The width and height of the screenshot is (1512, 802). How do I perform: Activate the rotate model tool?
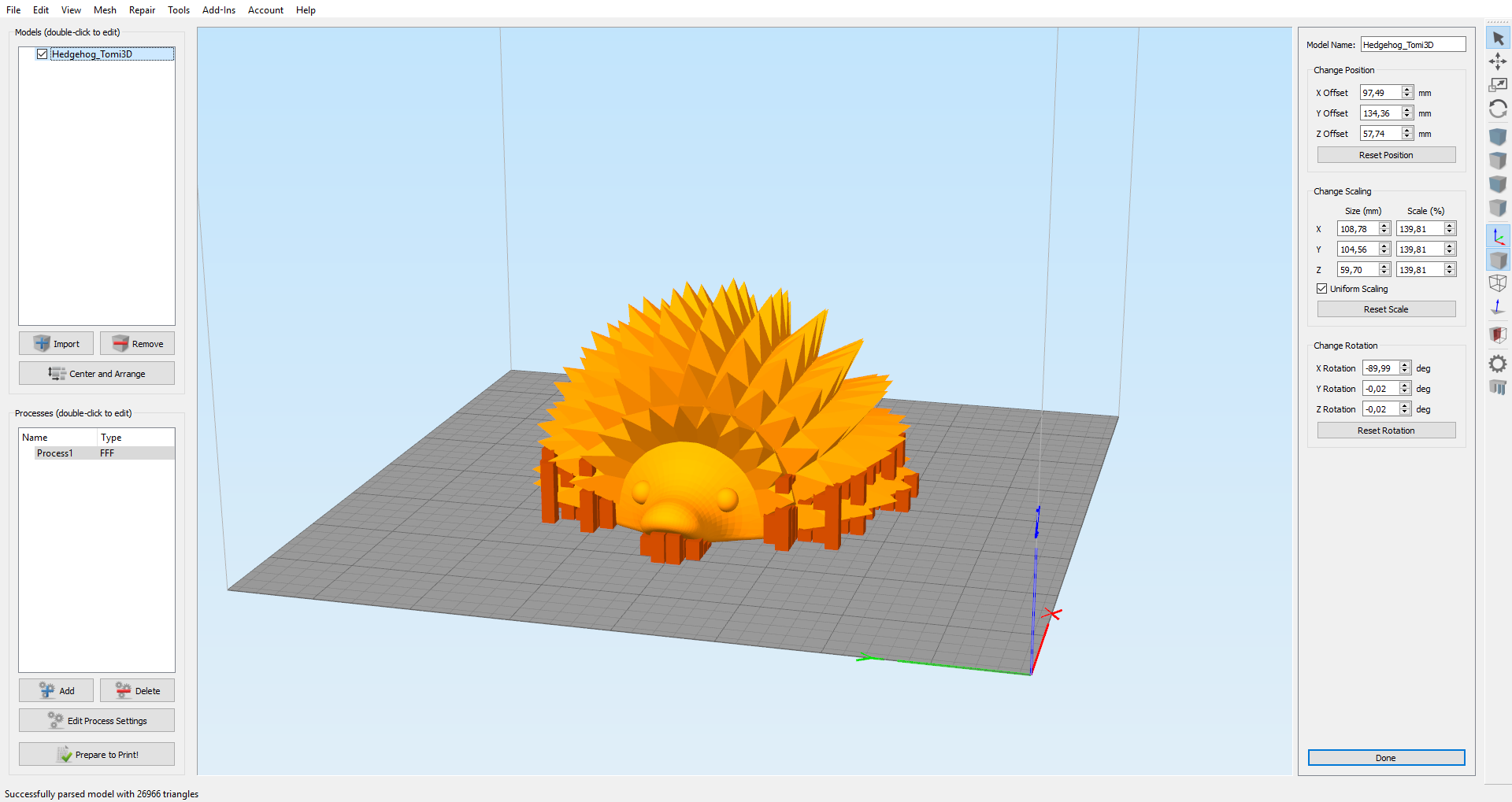(1498, 109)
